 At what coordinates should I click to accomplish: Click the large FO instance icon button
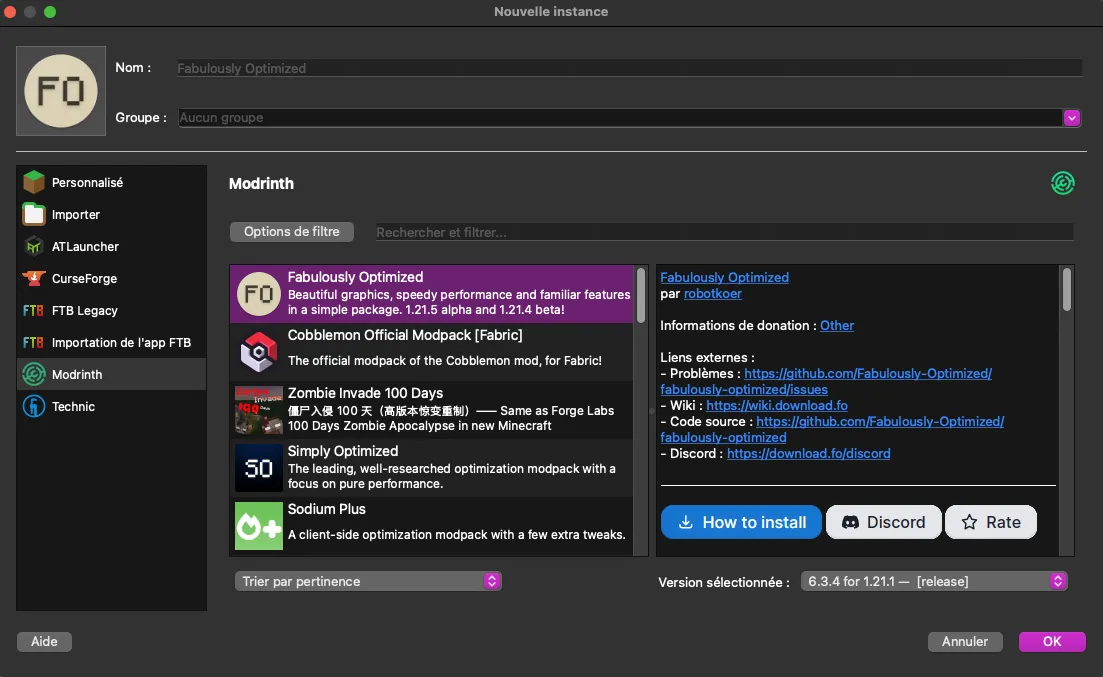coord(61,91)
